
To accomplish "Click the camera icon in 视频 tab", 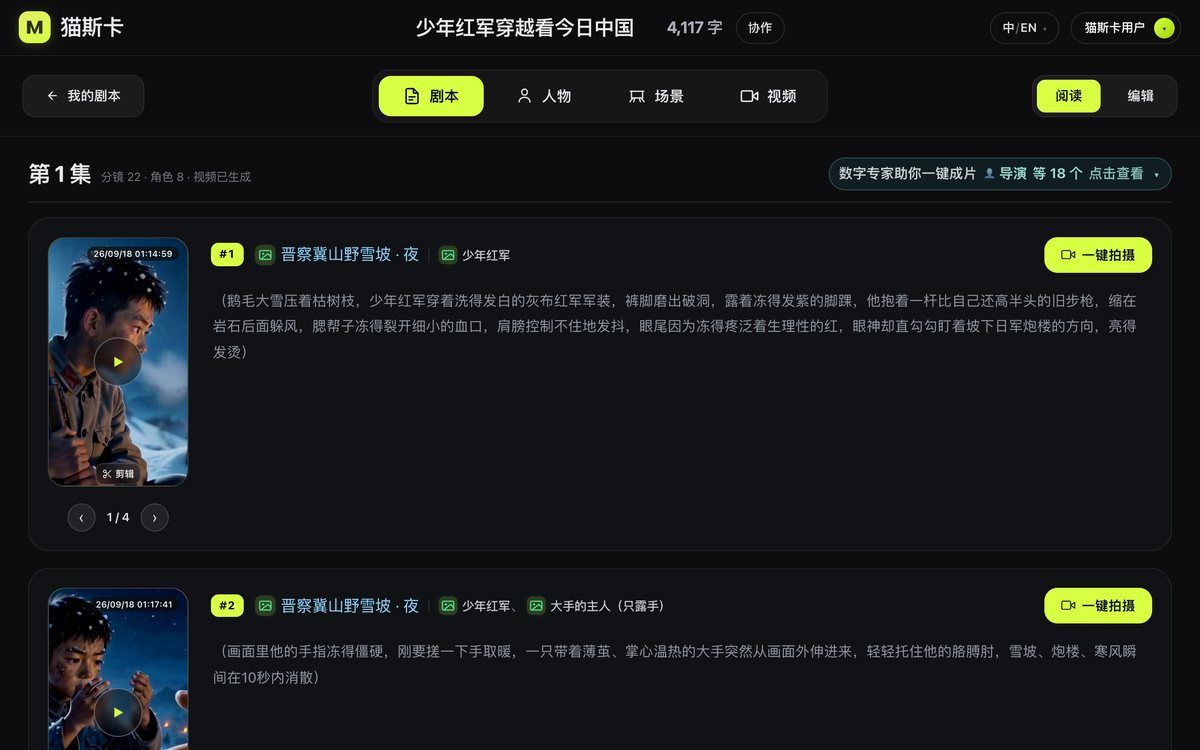I will [749, 96].
